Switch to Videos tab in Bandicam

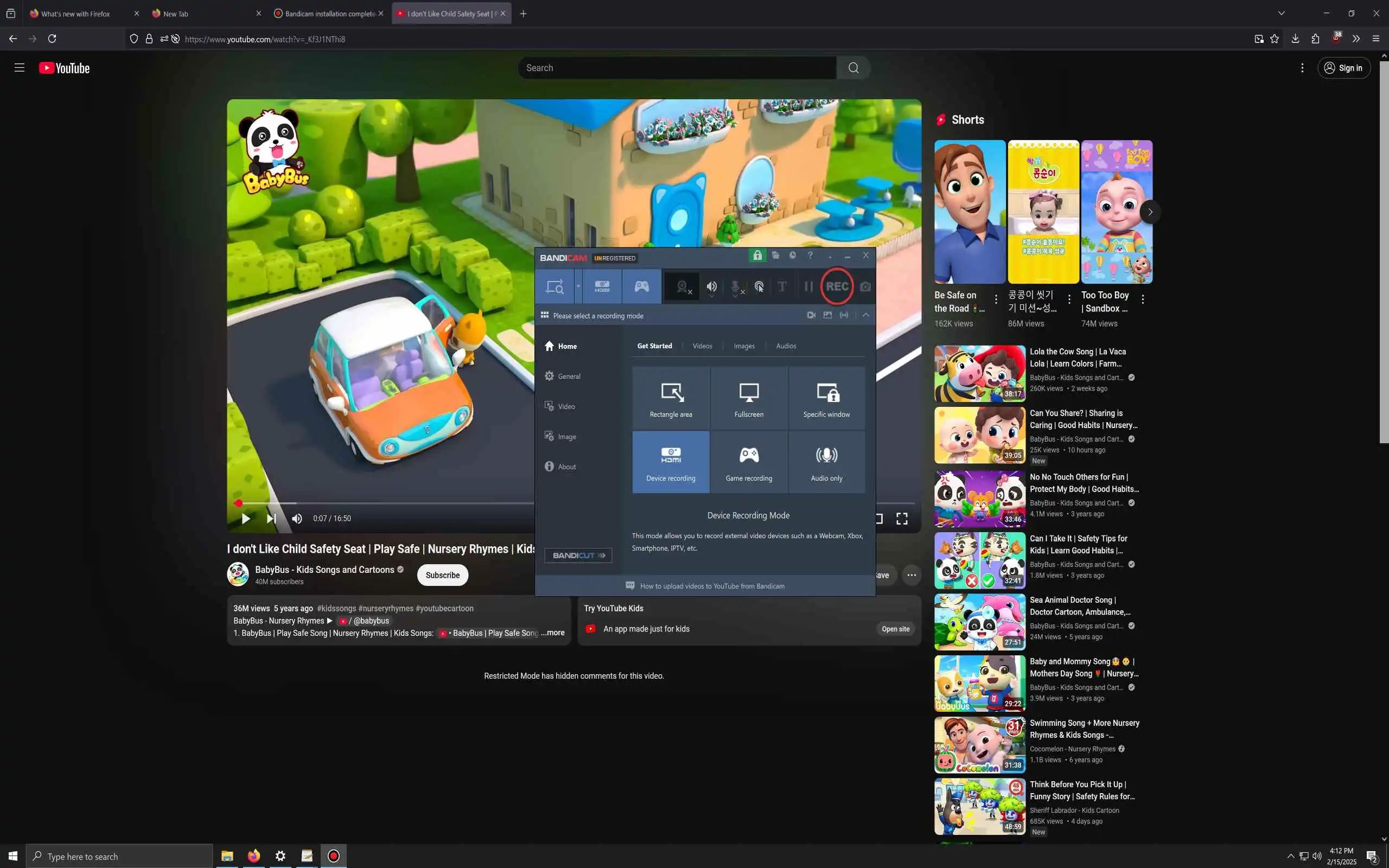(x=702, y=346)
